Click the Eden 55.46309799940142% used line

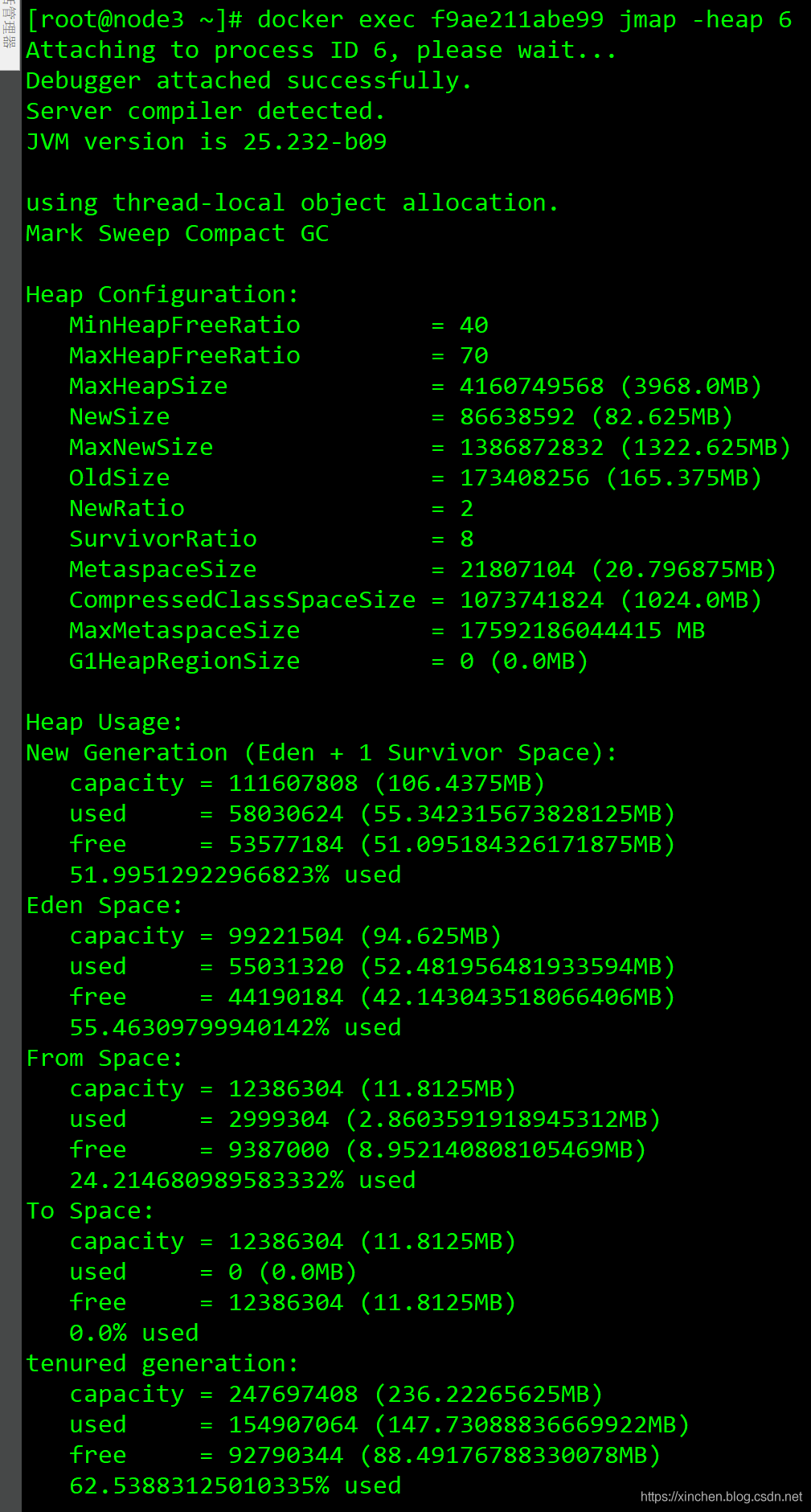(236, 1027)
